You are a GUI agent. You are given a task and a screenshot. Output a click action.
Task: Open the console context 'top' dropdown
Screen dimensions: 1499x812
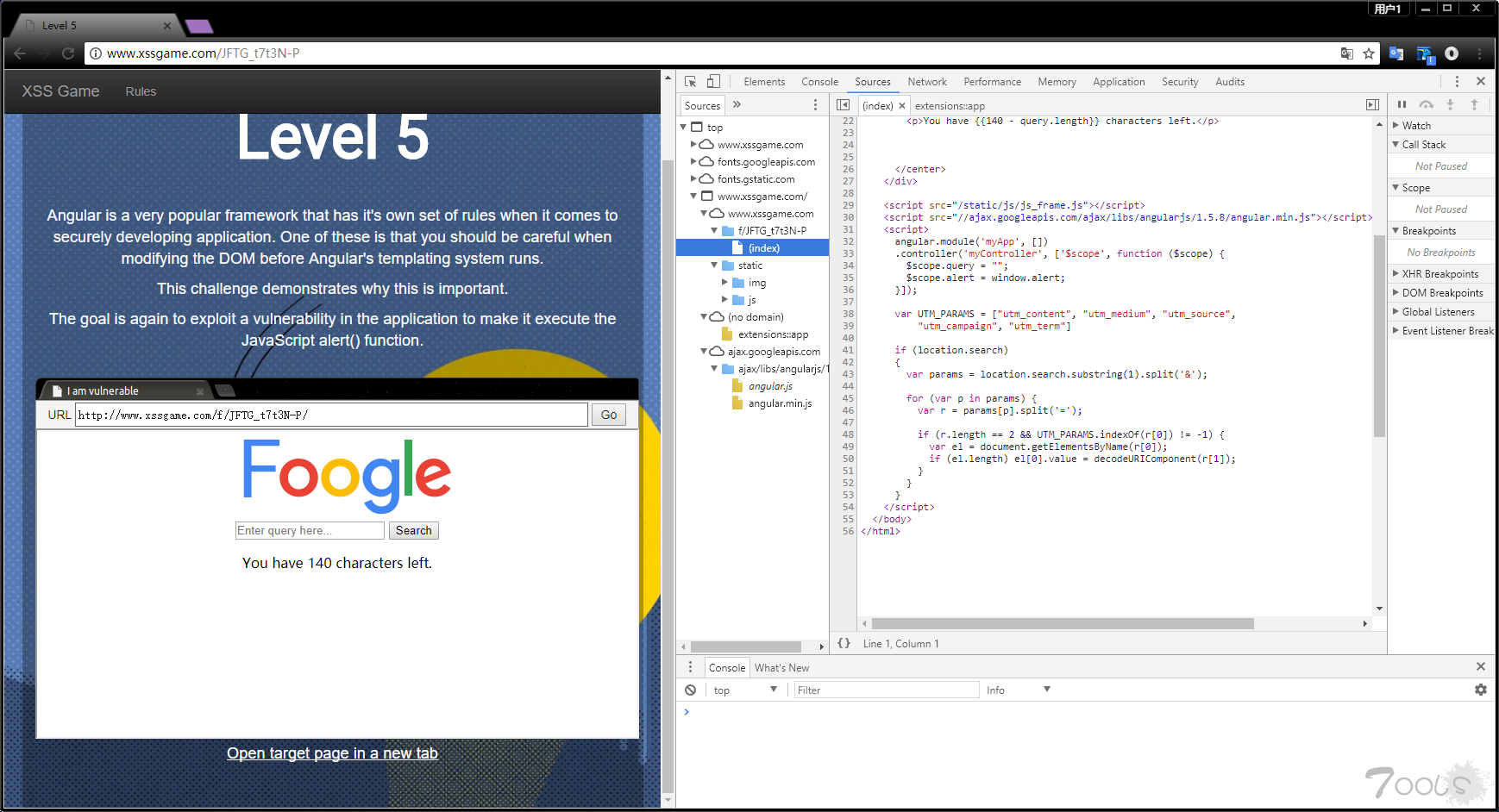744,690
